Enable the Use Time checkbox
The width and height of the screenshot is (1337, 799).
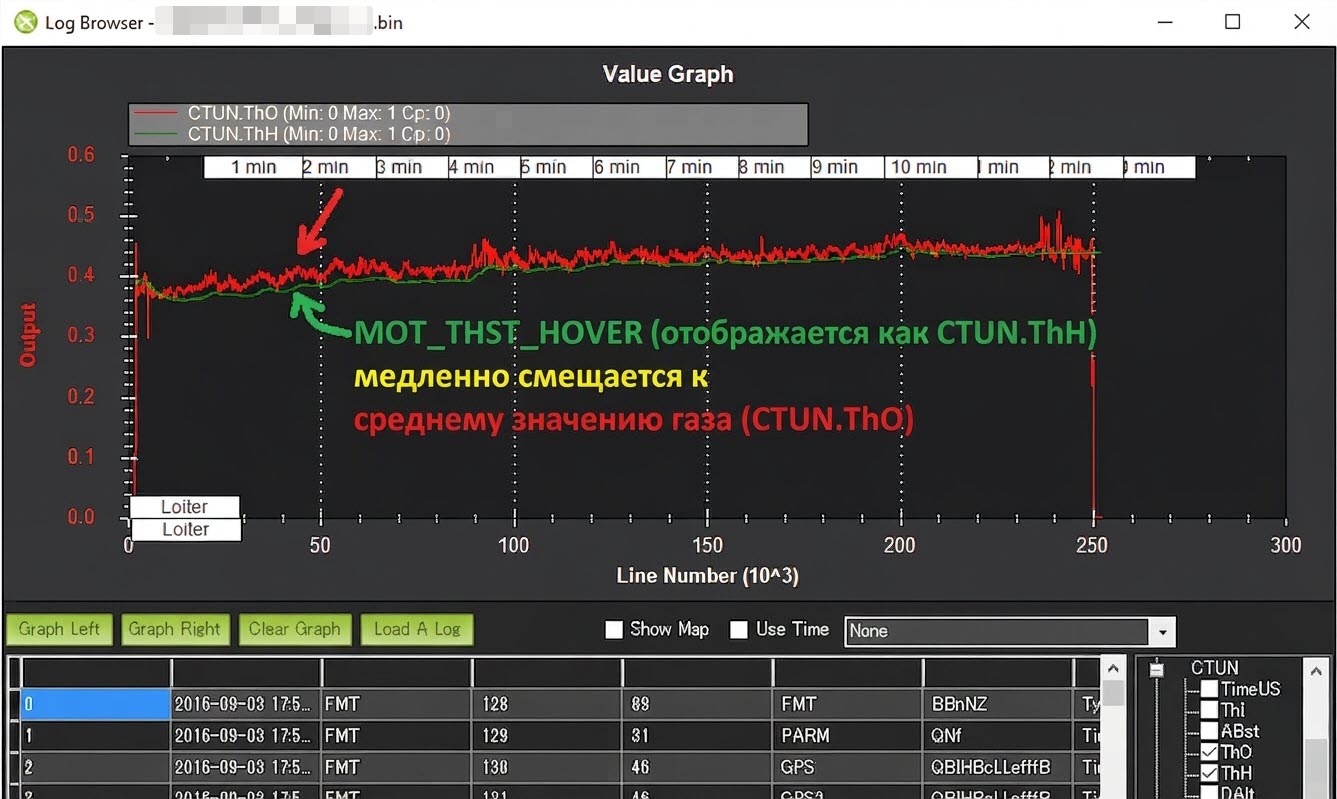pos(739,630)
